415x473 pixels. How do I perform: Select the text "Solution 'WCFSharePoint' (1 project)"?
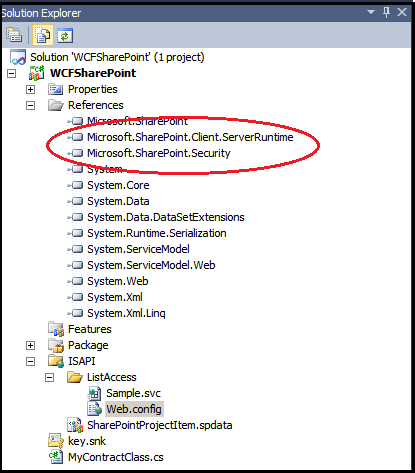tap(117, 57)
